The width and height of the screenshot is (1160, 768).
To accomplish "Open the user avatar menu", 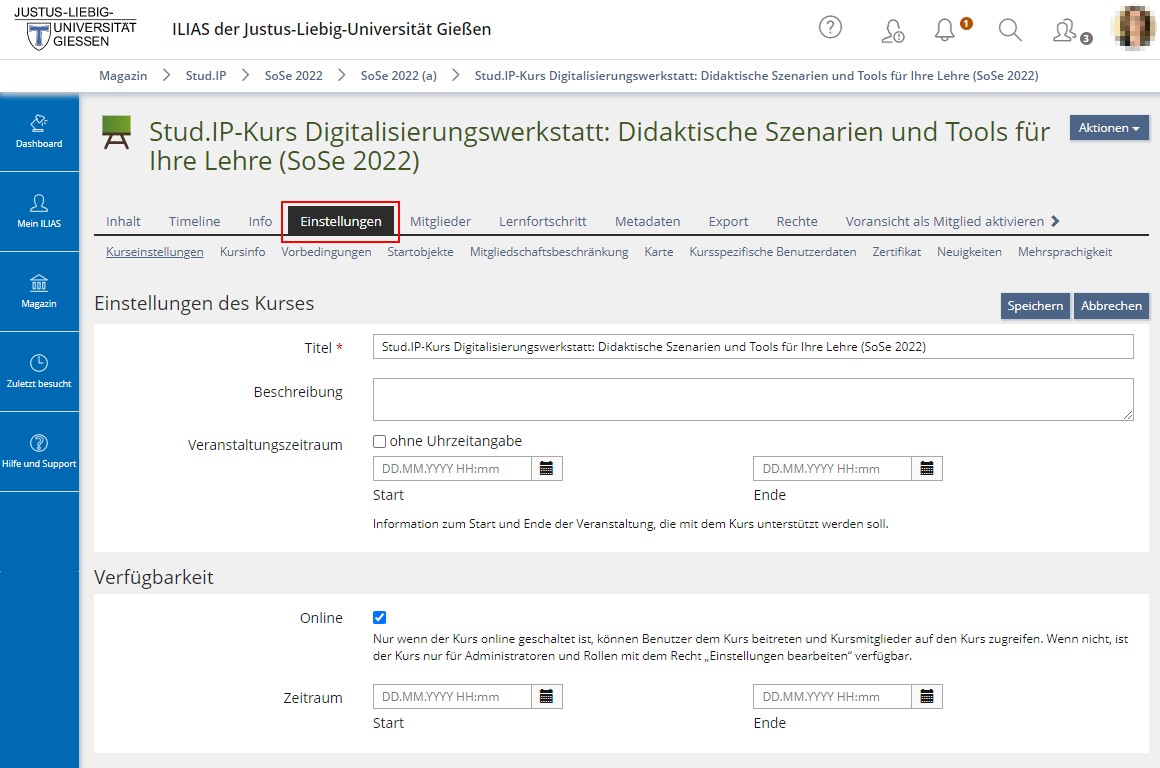I will tap(1134, 29).
